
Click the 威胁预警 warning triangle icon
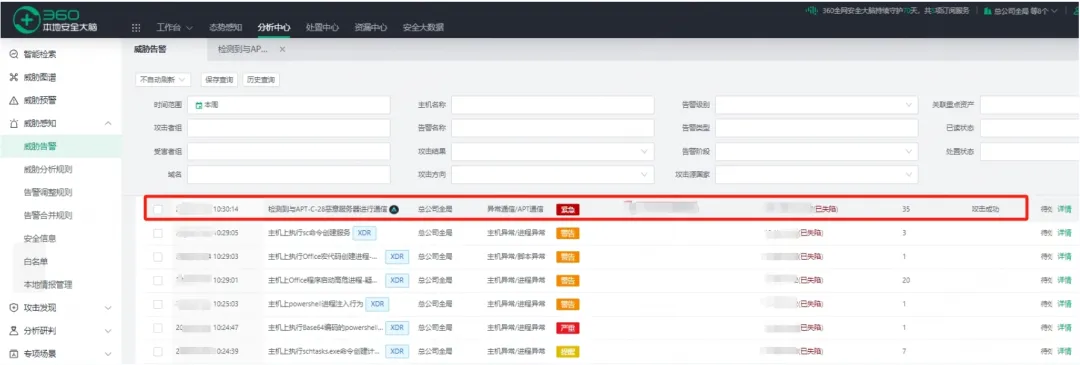point(13,101)
